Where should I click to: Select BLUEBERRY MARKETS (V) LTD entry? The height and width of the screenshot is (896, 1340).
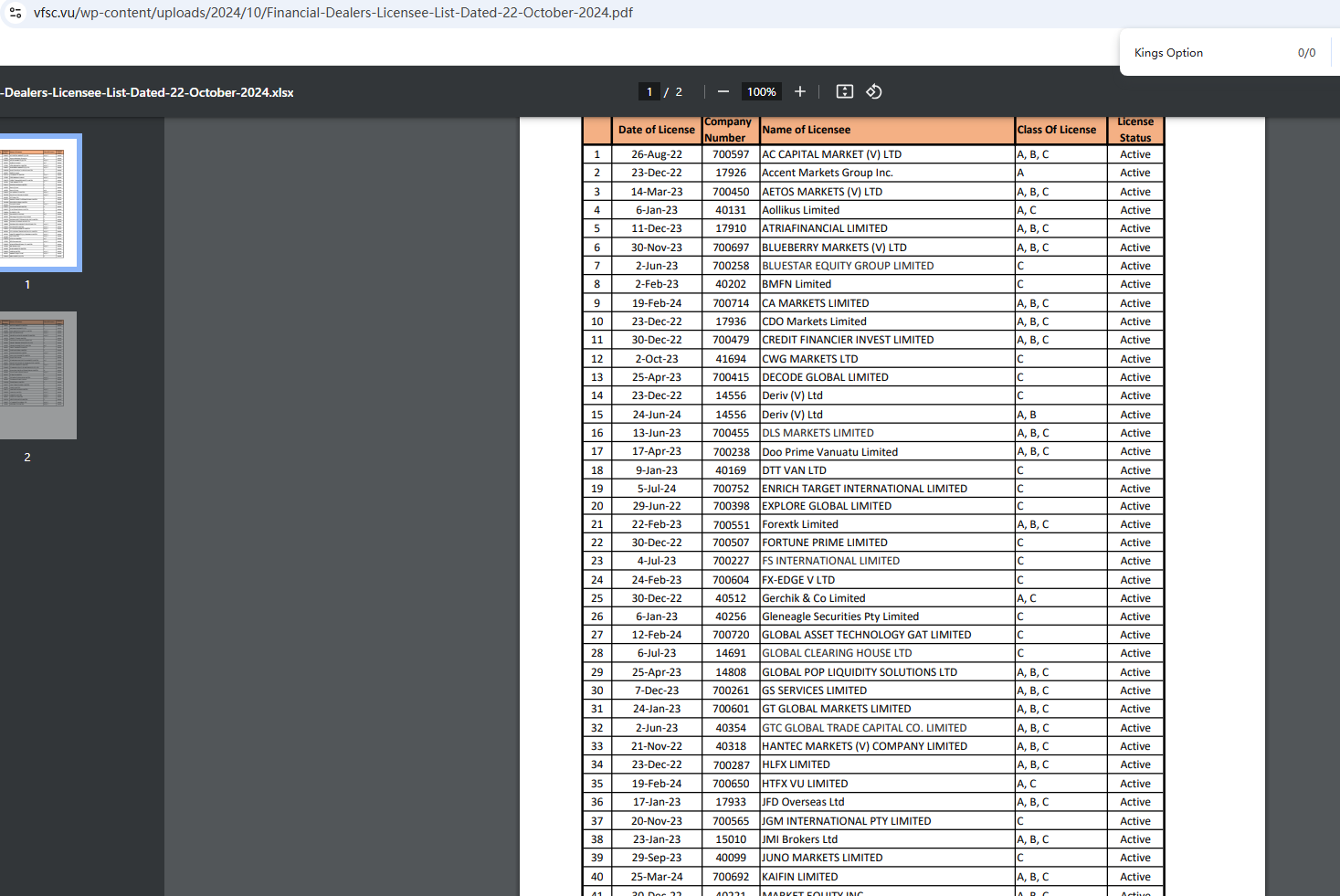click(x=888, y=248)
